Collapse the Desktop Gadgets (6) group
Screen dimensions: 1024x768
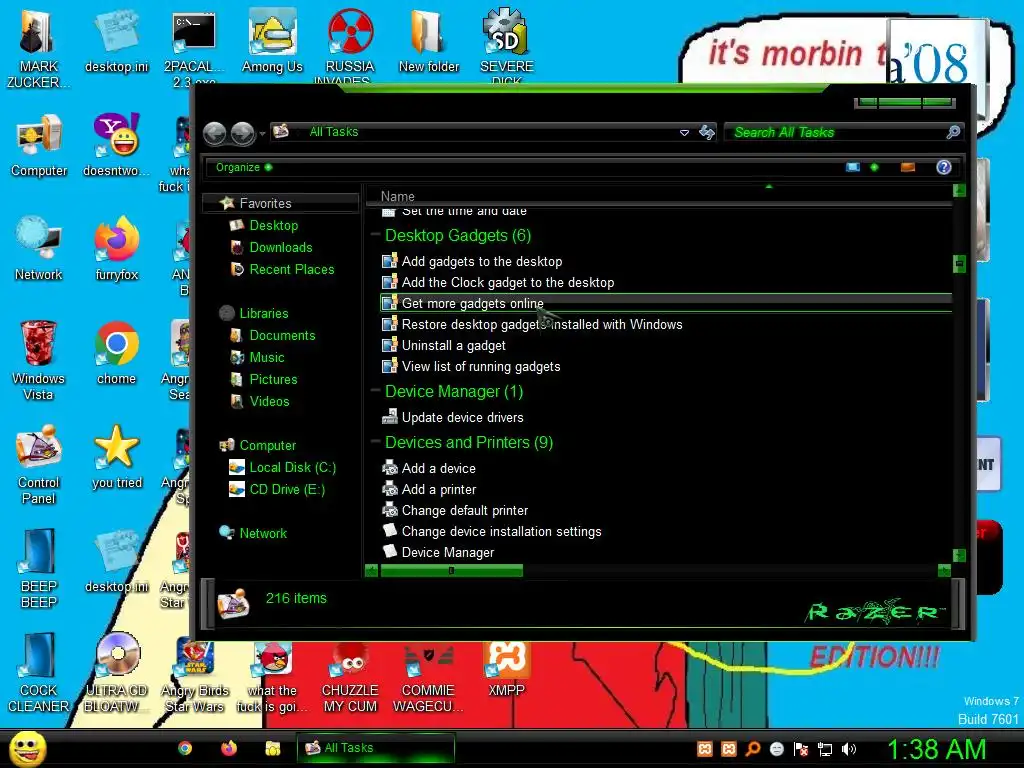coord(376,234)
